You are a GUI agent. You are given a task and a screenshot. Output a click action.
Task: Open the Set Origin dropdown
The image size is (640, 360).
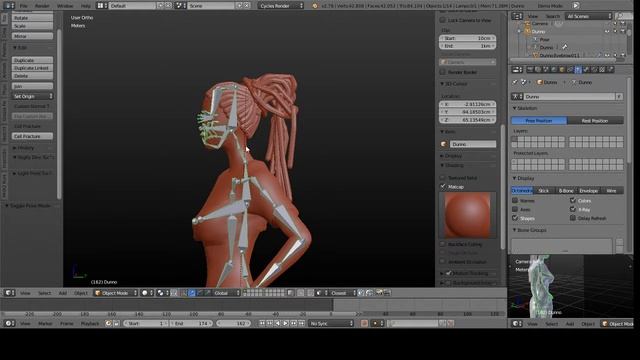[x=33, y=96]
